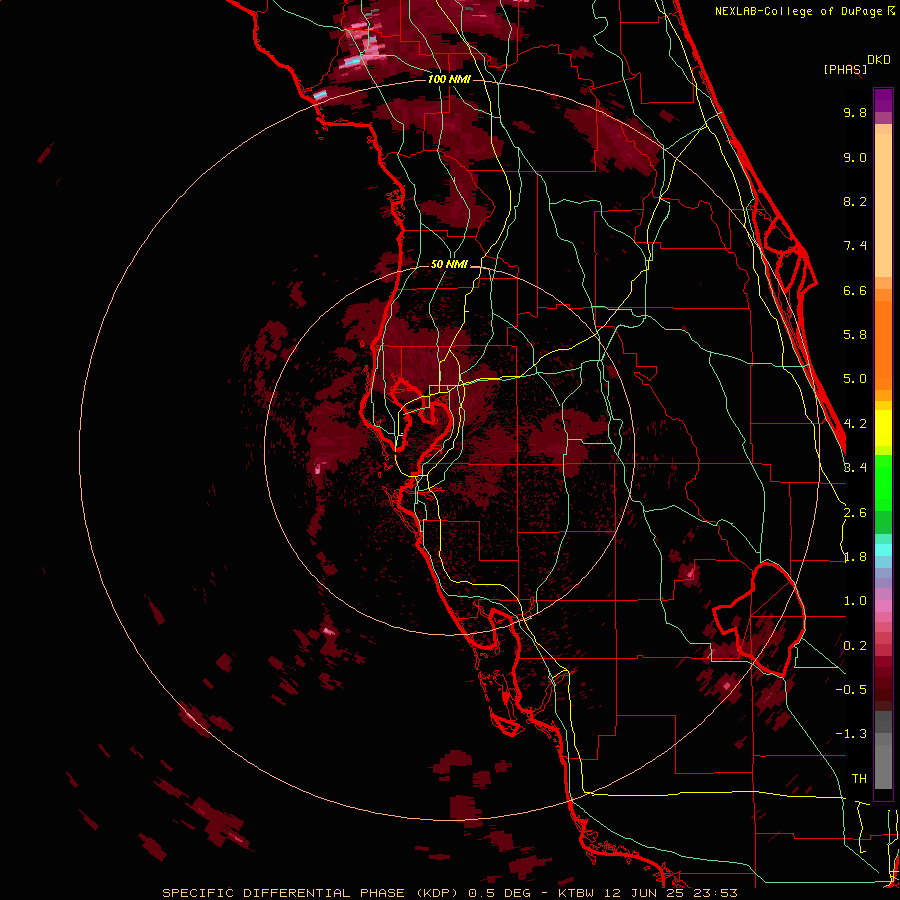The image size is (900, 900).
Task: Select the "[PHAS]" units label
Action: 845,69
